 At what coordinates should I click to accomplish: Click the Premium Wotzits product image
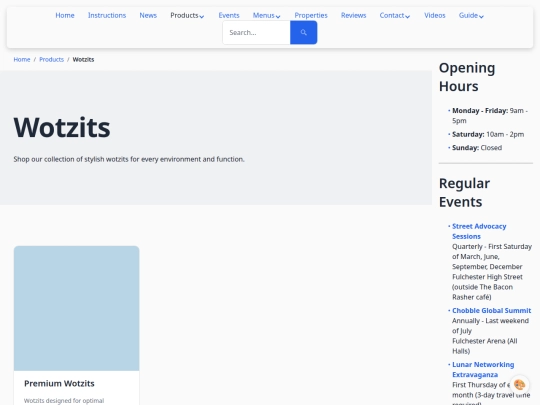tap(76, 308)
